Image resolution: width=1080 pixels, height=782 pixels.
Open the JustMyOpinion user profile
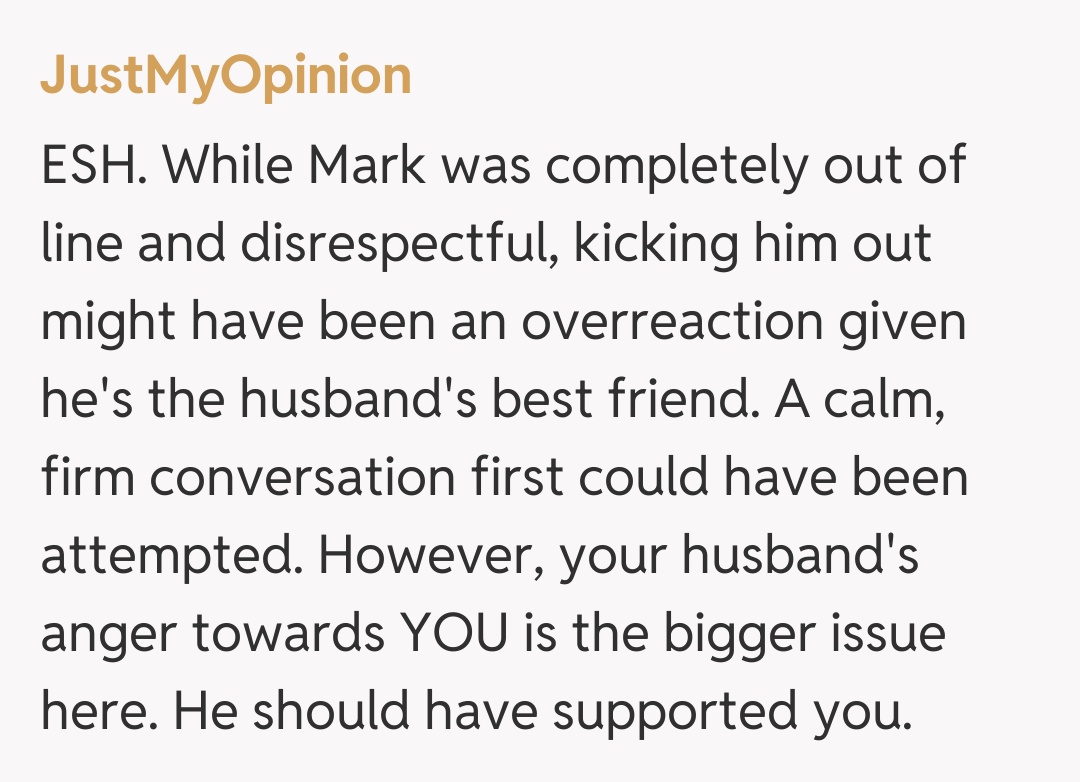pyautogui.click(x=225, y=76)
